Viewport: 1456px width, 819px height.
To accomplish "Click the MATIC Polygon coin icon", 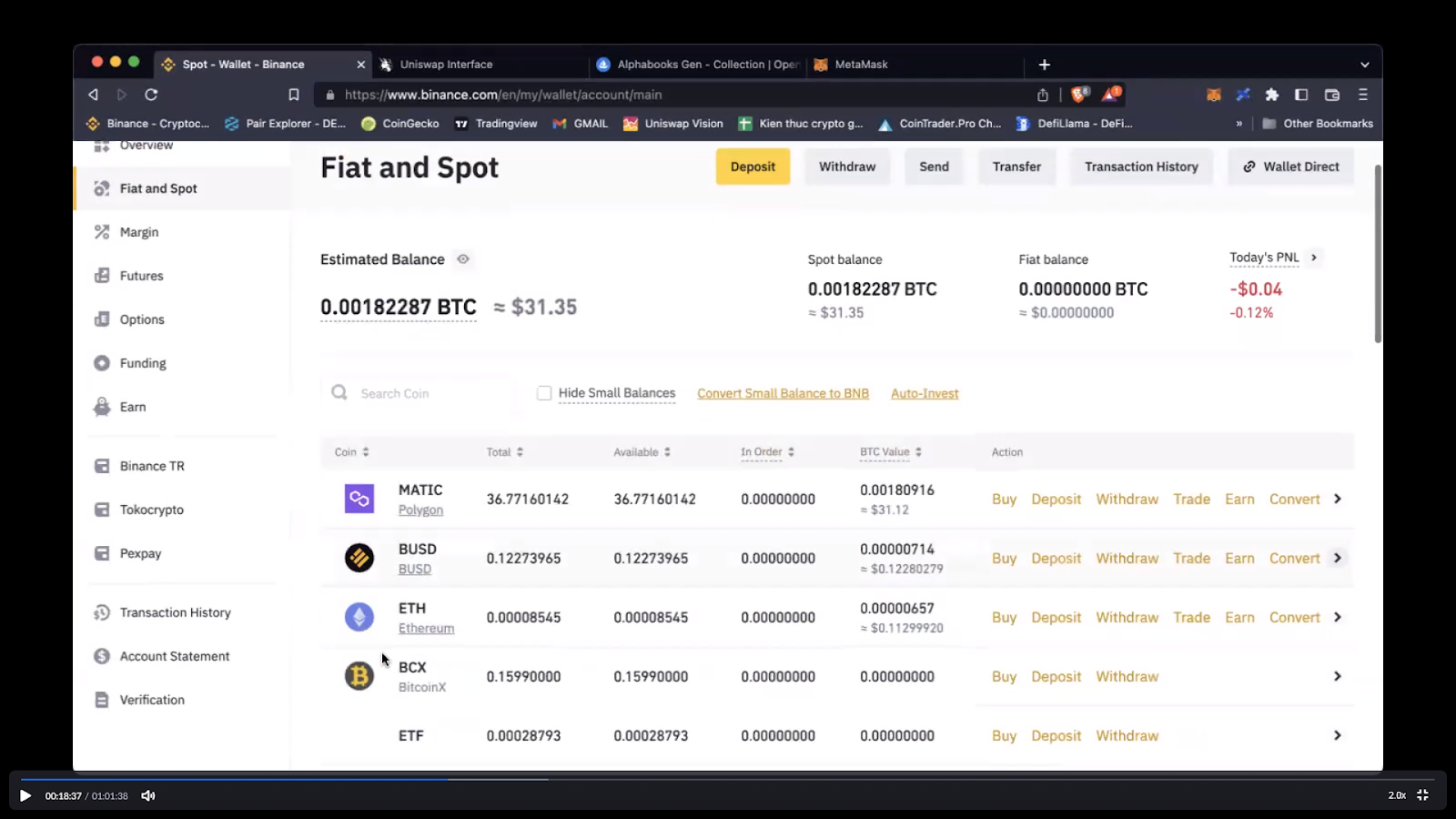I will [359, 499].
